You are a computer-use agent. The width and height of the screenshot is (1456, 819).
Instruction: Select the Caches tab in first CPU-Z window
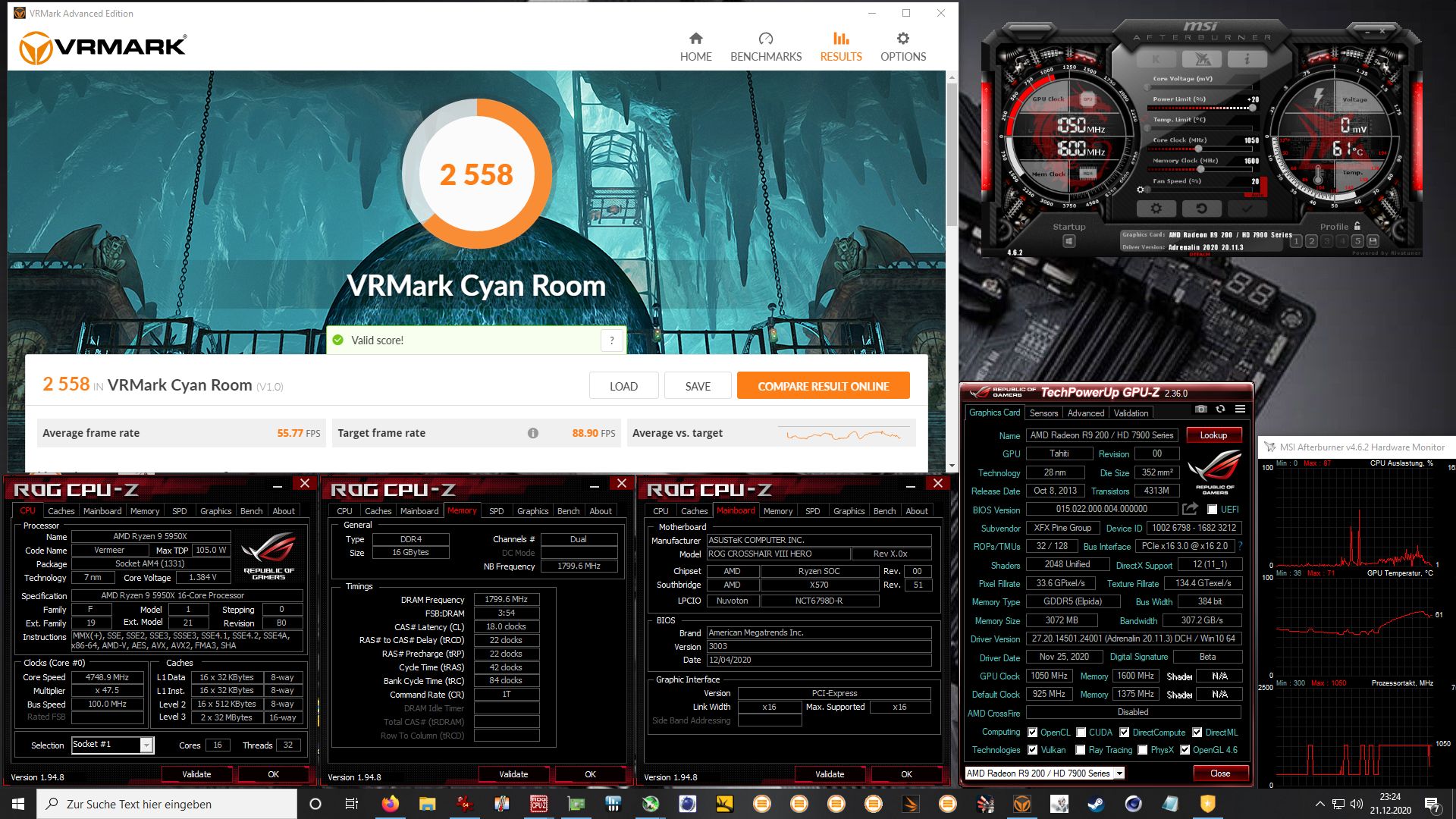[61, 511]
